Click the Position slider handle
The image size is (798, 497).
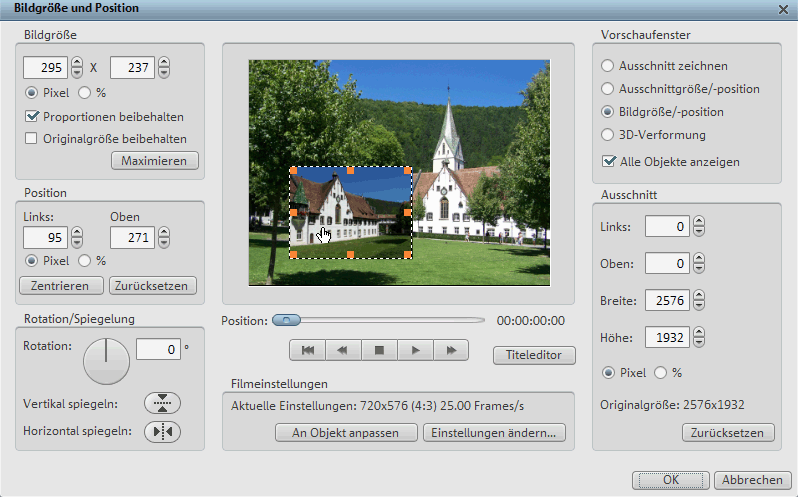[286, 320]
